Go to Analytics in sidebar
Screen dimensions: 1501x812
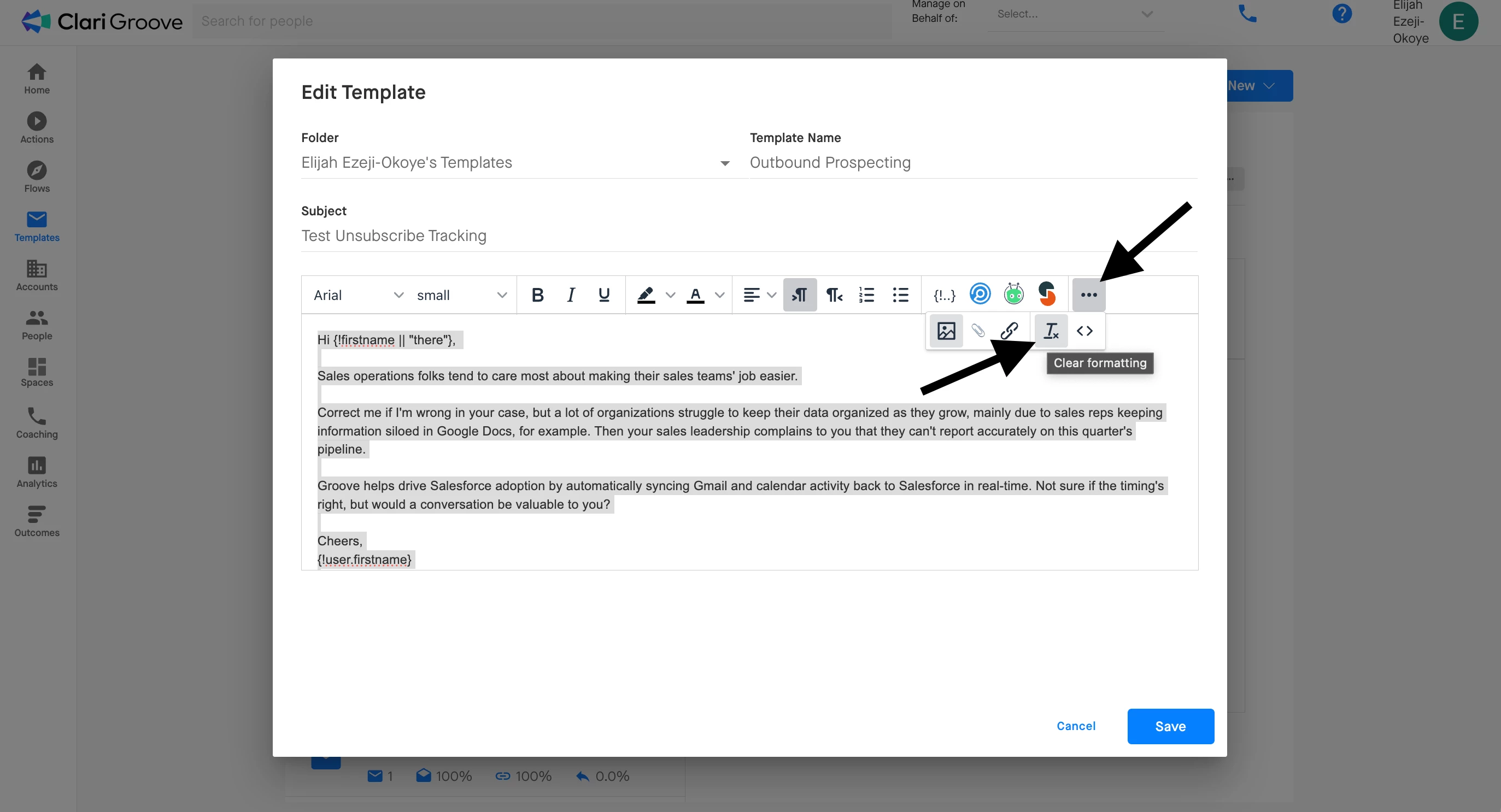click(37, 472)
